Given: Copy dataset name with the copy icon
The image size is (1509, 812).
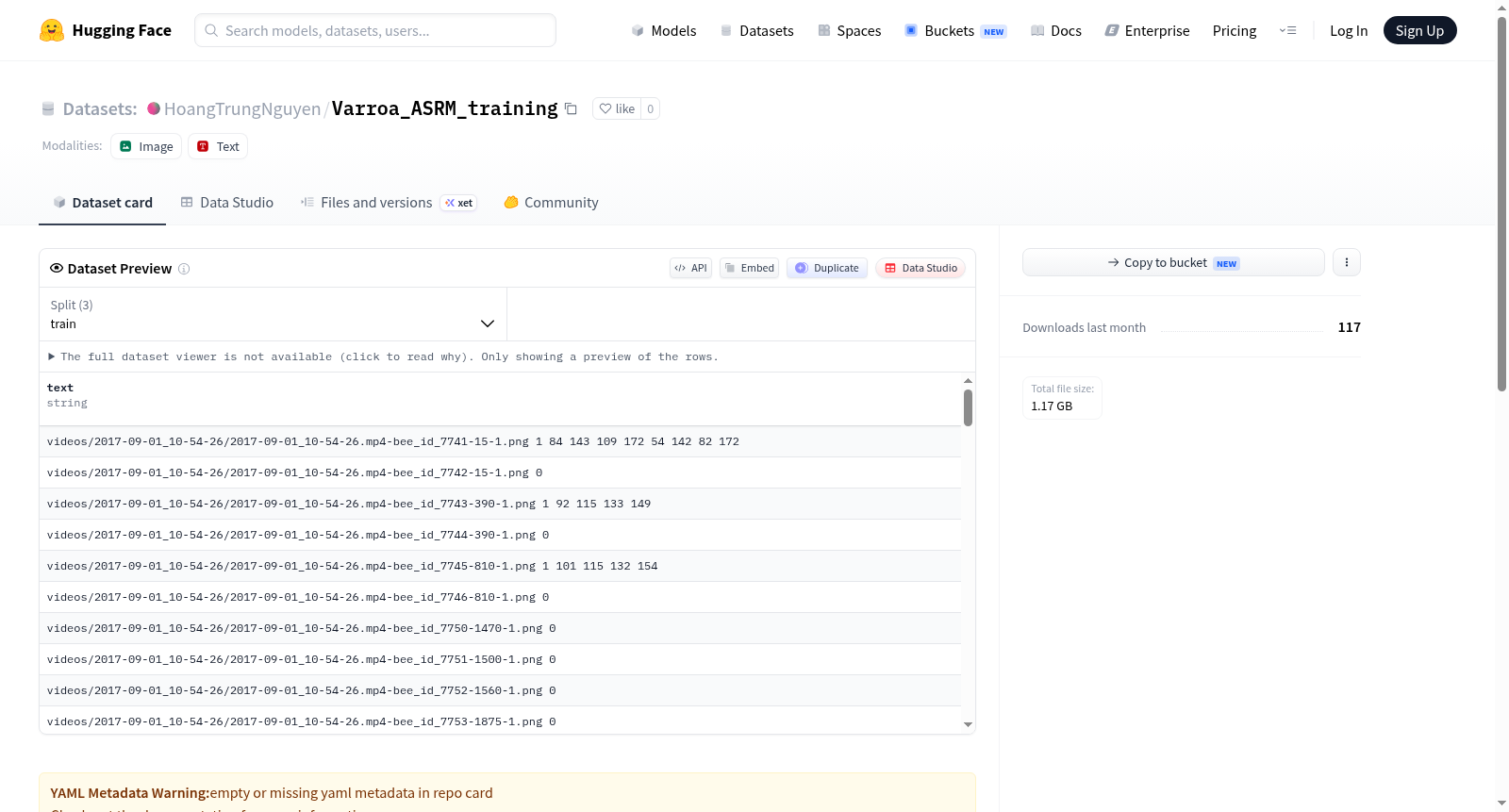Looking at the screenshot, I should coord(571,108).
